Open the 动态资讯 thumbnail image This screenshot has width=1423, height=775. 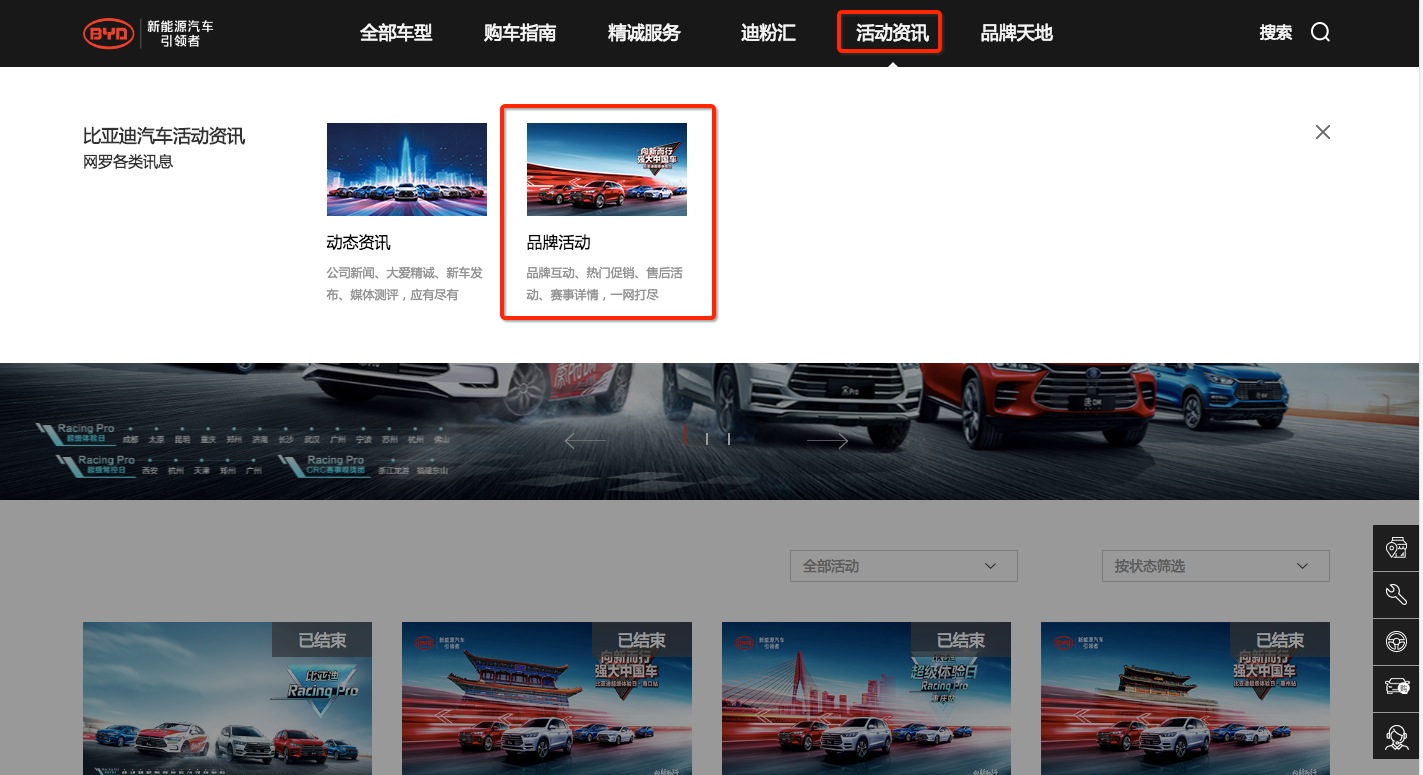[407, 169]
